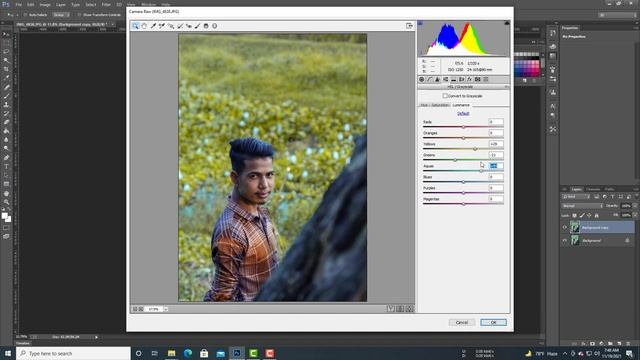This screenshot has height=360, width=640.
Task: Create a new layer in Layers panel
Action: point(619,344)
